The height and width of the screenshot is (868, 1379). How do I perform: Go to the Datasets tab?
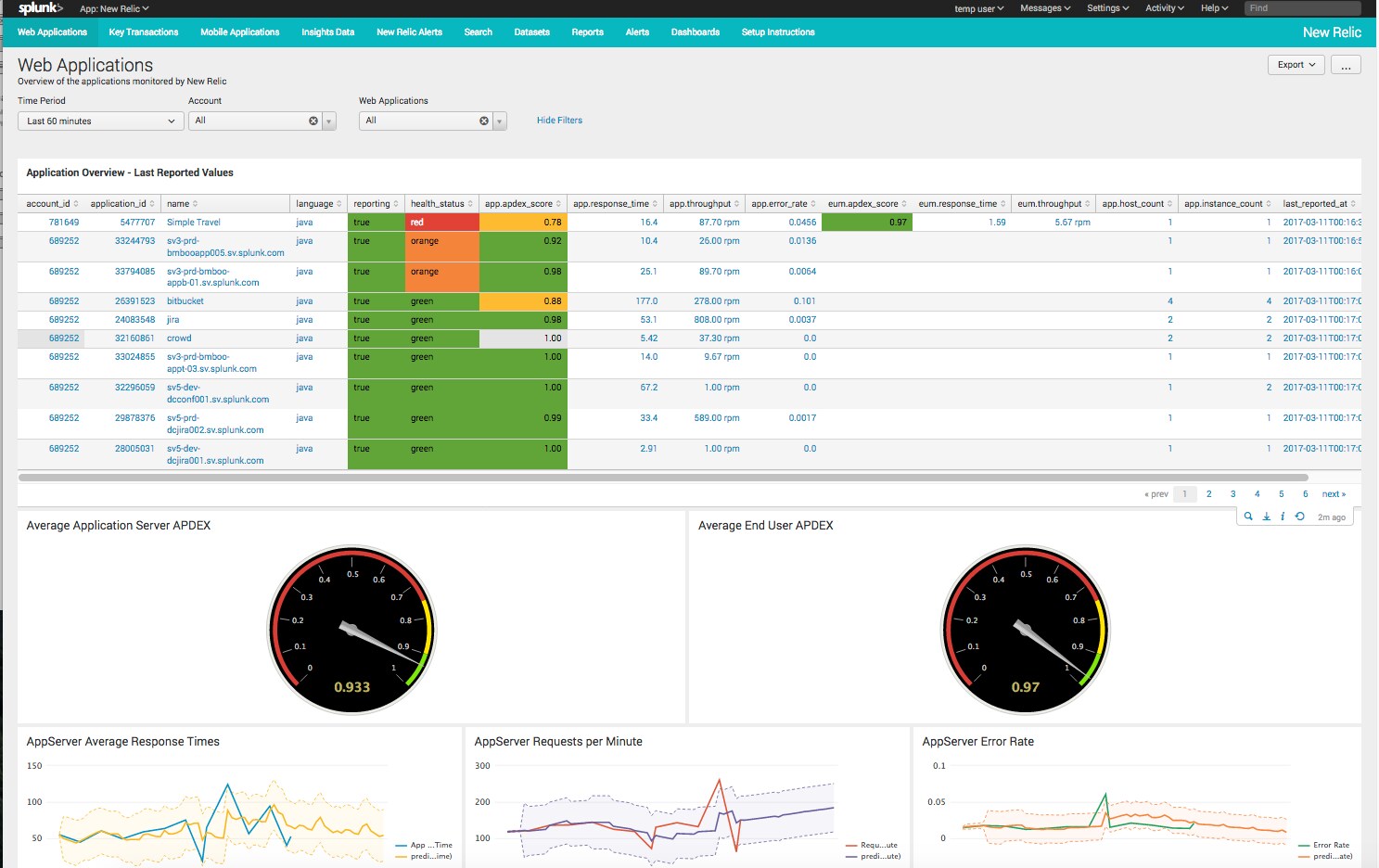pos(532,32)
